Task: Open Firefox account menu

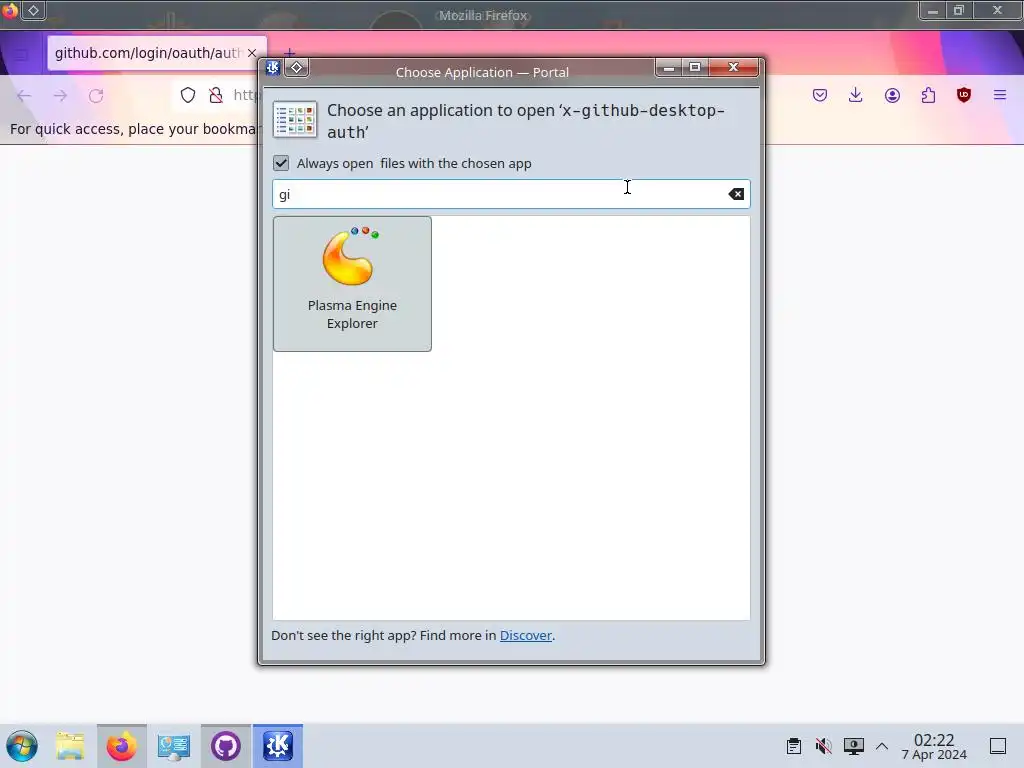Action: (x=892, y=95)
